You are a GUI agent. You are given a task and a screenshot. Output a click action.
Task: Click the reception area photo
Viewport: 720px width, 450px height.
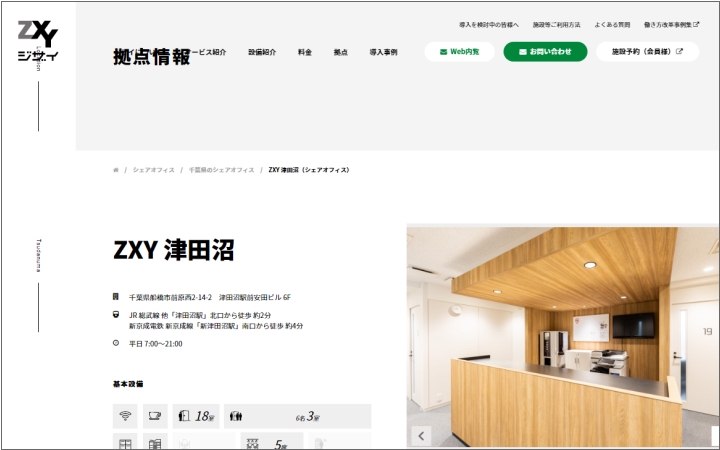pos(562,337)
